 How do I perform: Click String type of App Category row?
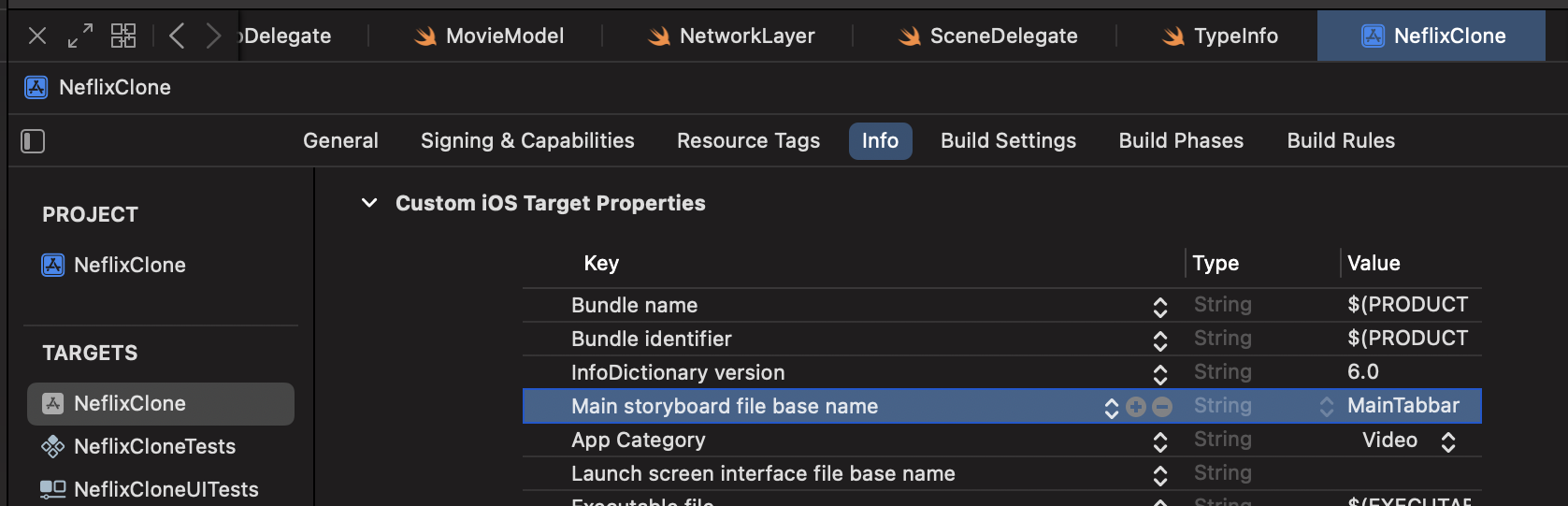pos(1222,439)
